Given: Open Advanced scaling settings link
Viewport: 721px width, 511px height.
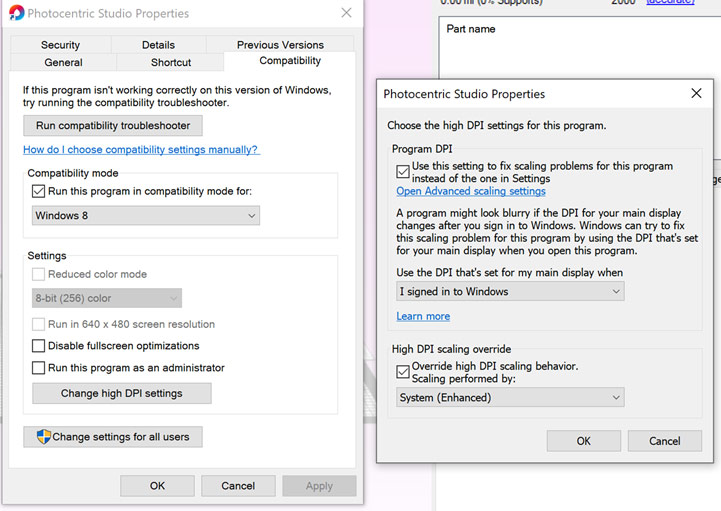Looking at the screenshot, I should click(471, 191).
